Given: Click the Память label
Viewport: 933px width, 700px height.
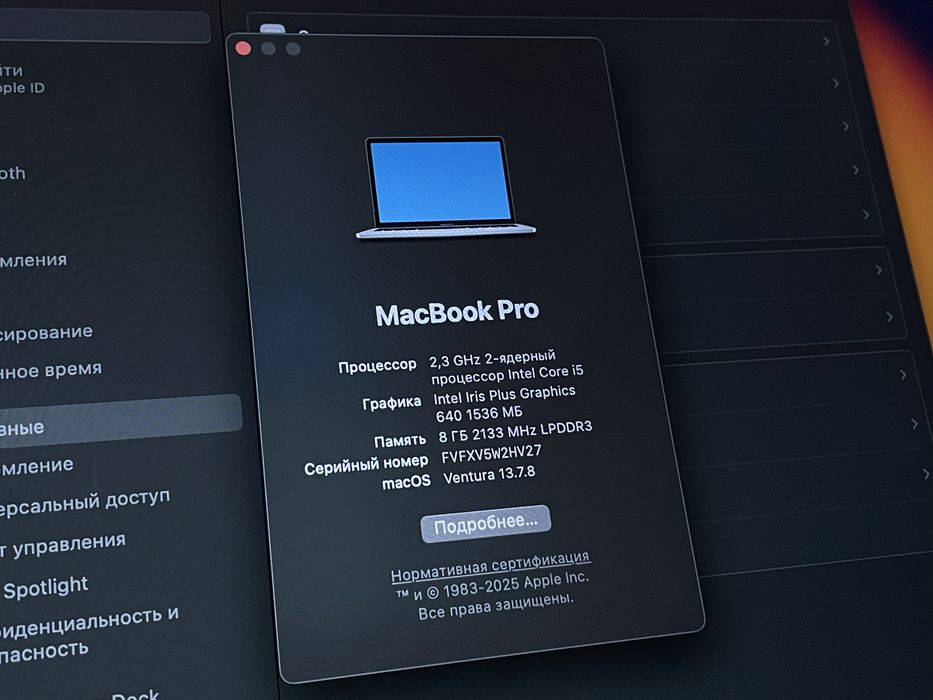Looking at the screenshot, I should pyautogui.click(x=399, y=441).
